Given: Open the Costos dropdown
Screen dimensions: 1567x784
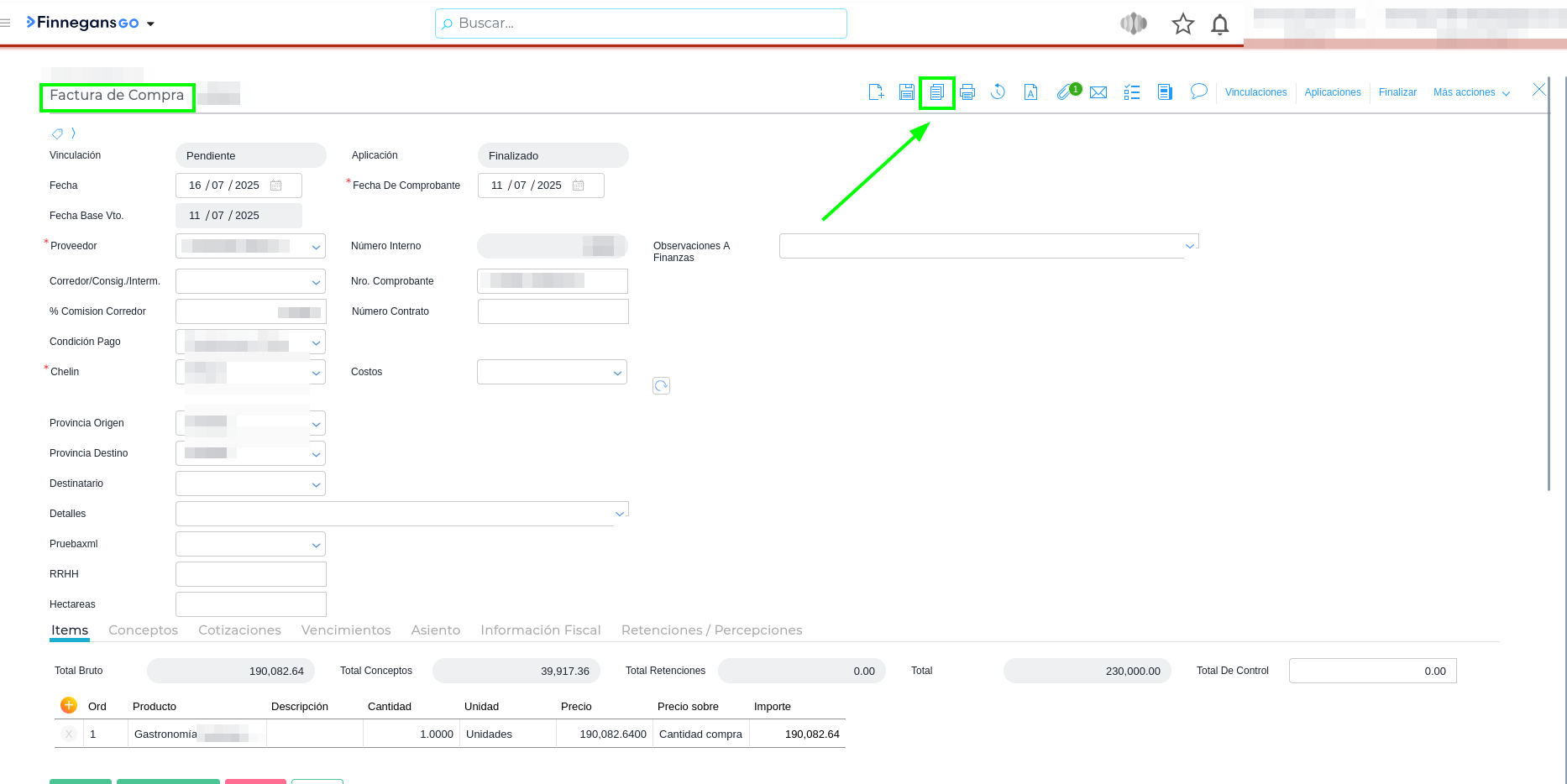Looking at the screenshot, I should (617, 373).
